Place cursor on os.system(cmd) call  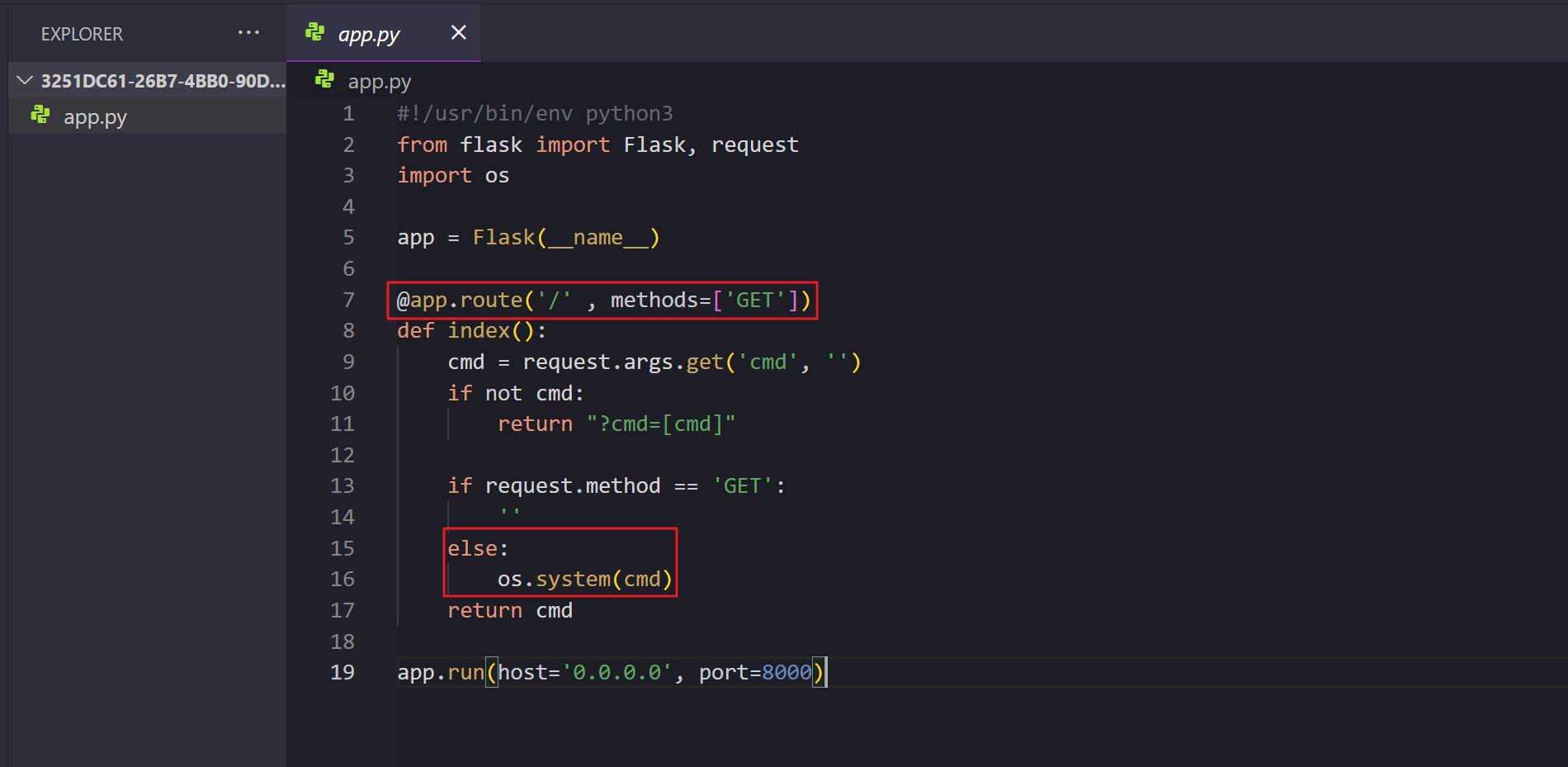pos(584,579)
